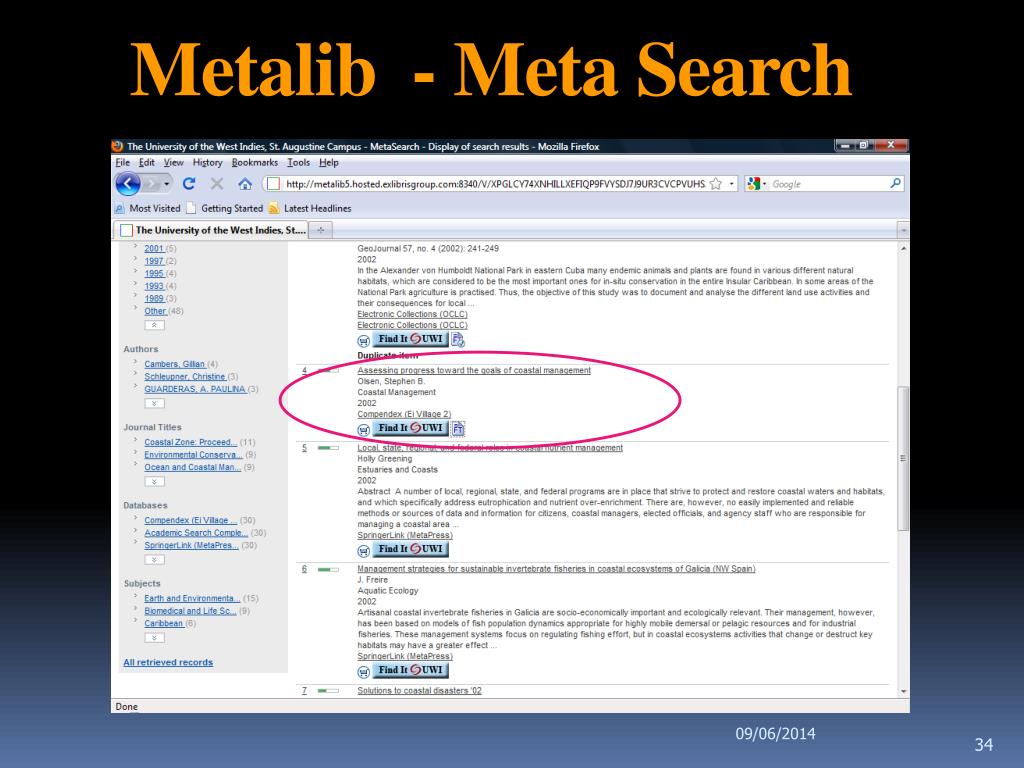Bookmark this page with the star icon
Image resolution: width=1024 pixels, height=768 pixels.
click(716, 184)
